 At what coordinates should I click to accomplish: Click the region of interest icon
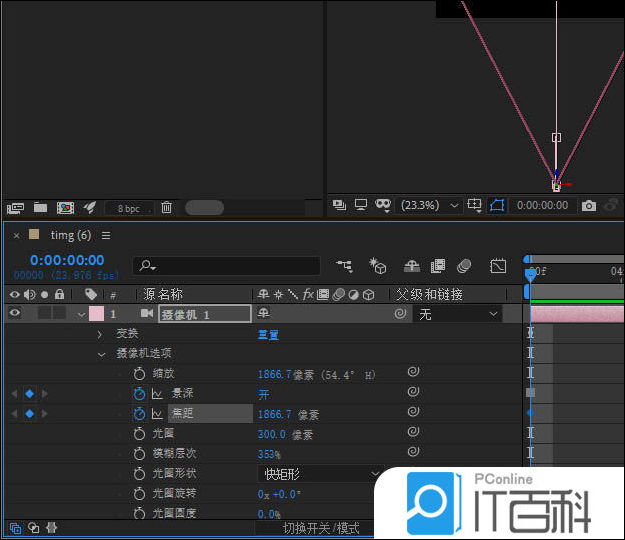coord(497,205)
